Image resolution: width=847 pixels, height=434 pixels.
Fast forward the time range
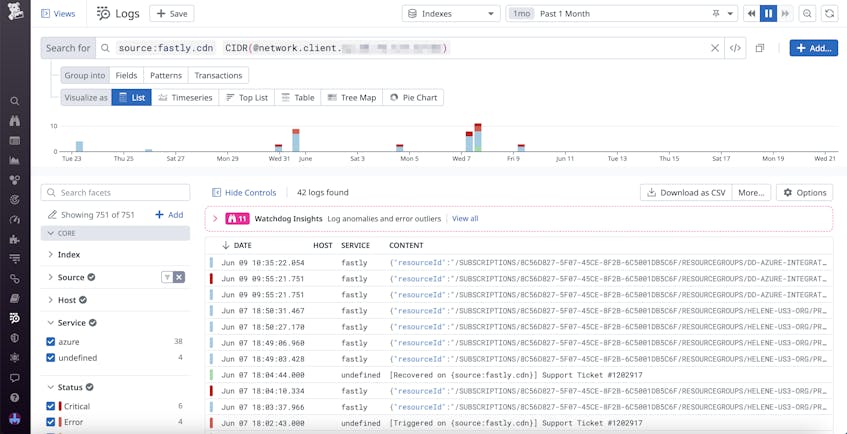pos(785,14)
